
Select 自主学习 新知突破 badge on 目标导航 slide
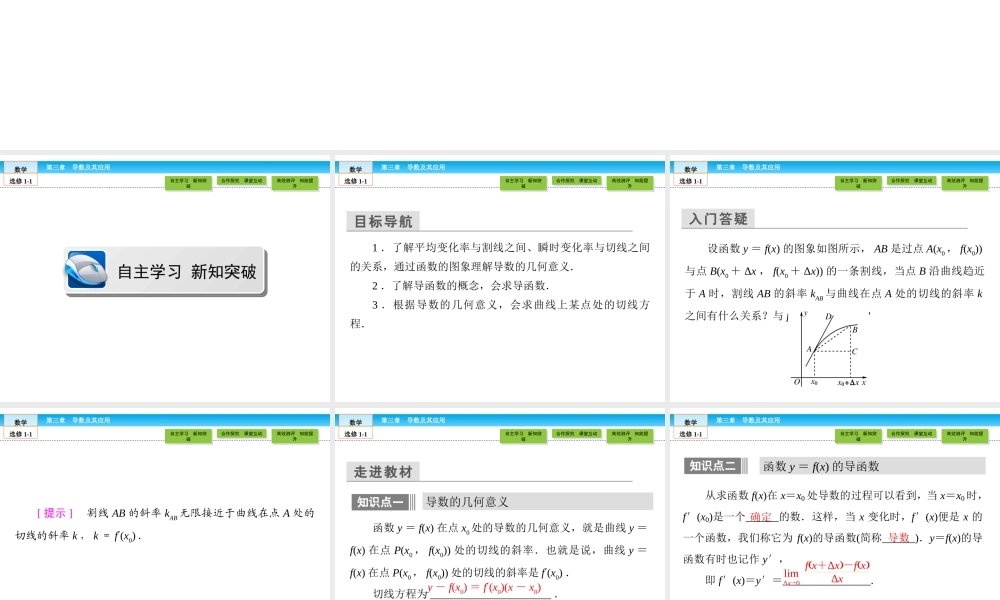(x=525, y=182)
